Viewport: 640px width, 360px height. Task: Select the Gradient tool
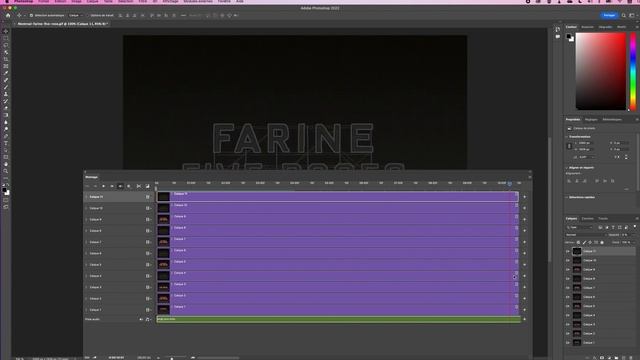point(6,115)
